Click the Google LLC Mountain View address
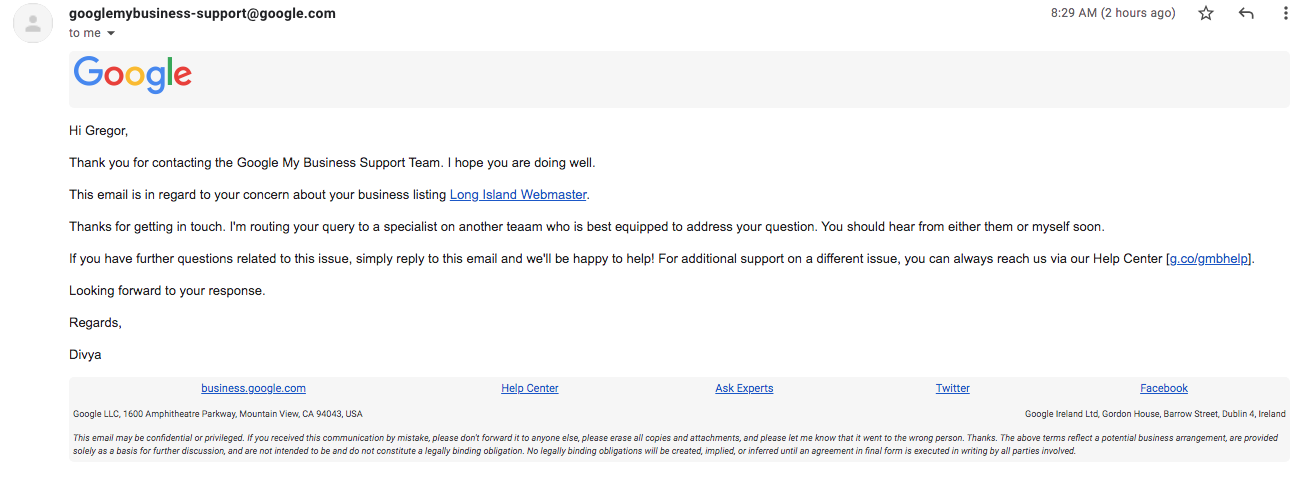 [x=218, y=414]
